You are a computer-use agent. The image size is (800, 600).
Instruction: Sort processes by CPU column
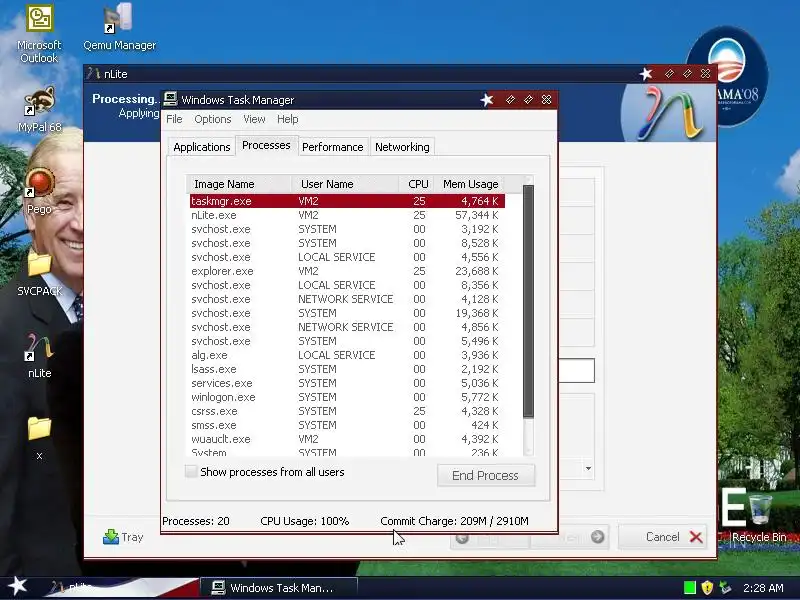point(417,184)
